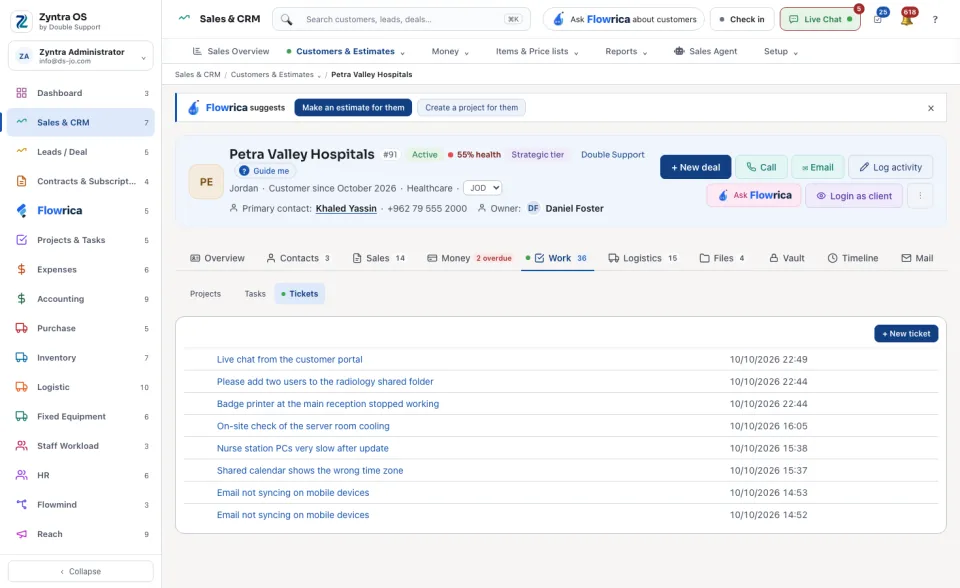Image resolution: width=960 pixels, height=588 pixels.
Task: Open Flowrica in the sidebar
Action: click(x=81, y=211)
